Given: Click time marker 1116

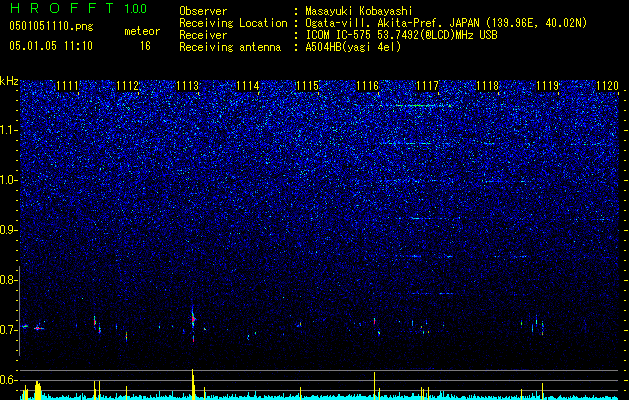Looking at the screenshot, I should click(368, 85).
